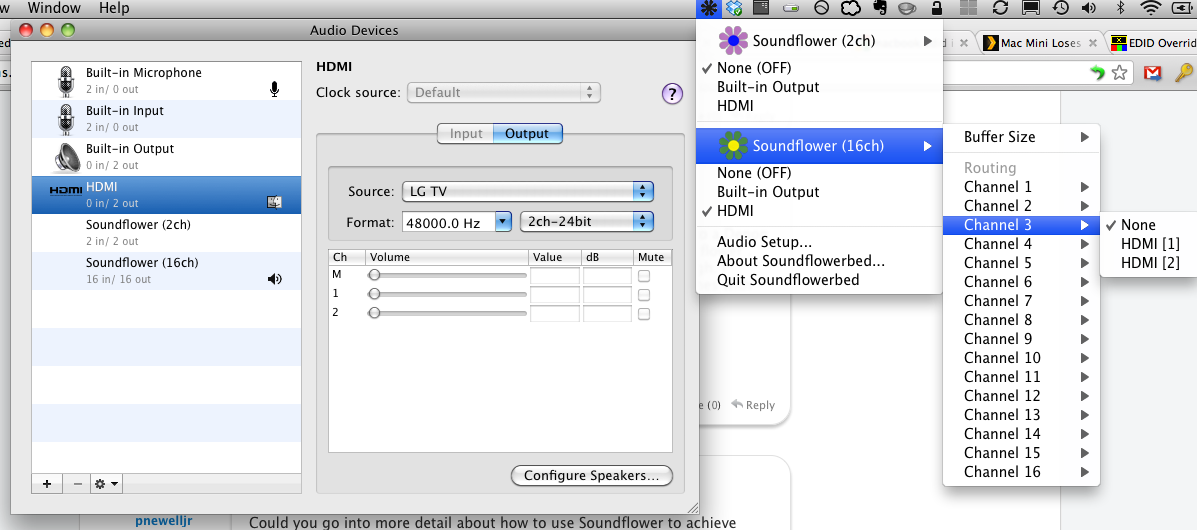Screen dimensions: 1197x530
Task: Click the green arrow icon in address bar
Action: (1098, 73)
